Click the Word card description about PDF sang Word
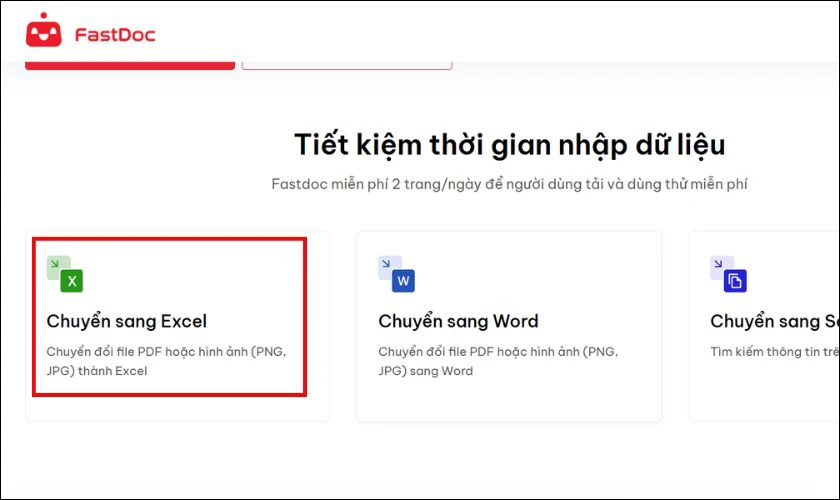The image size is (840, 500). [498, 361]
